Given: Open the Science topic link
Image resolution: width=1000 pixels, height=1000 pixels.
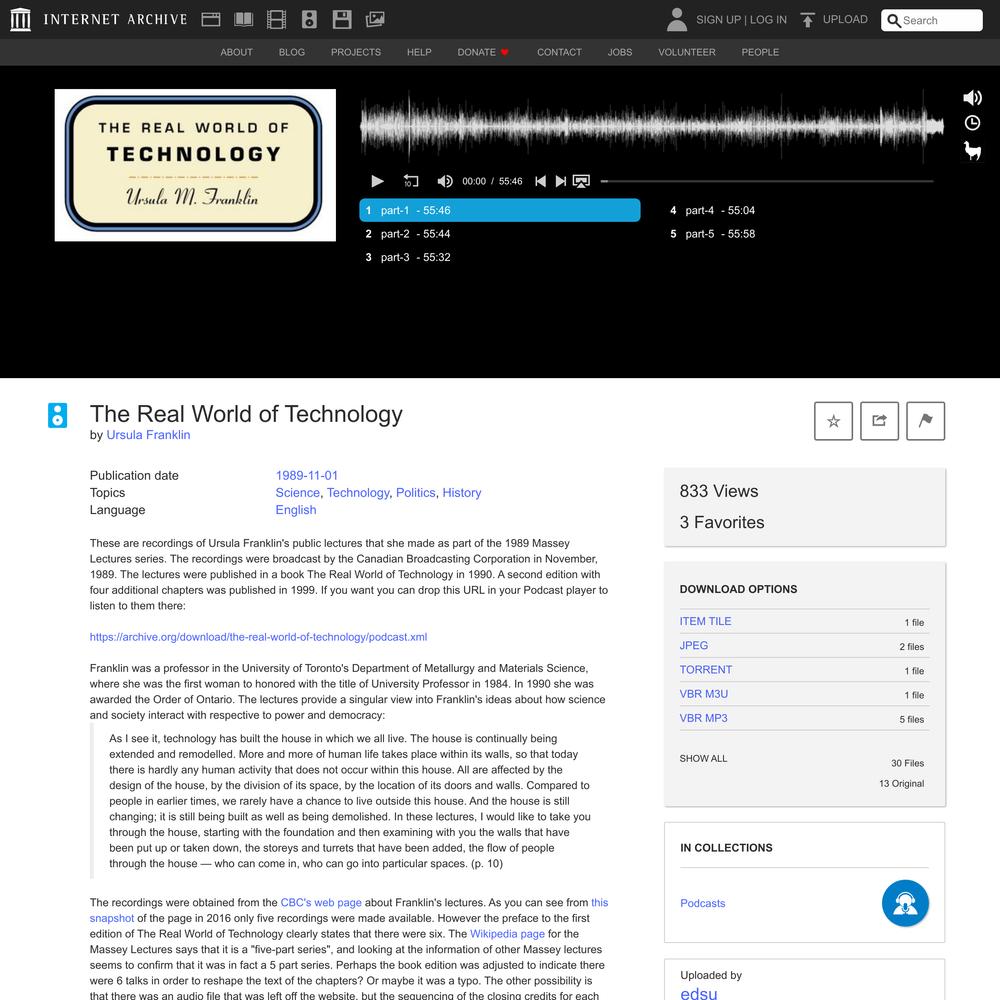Looking at the screenshot, I should (x=297, y=493).
